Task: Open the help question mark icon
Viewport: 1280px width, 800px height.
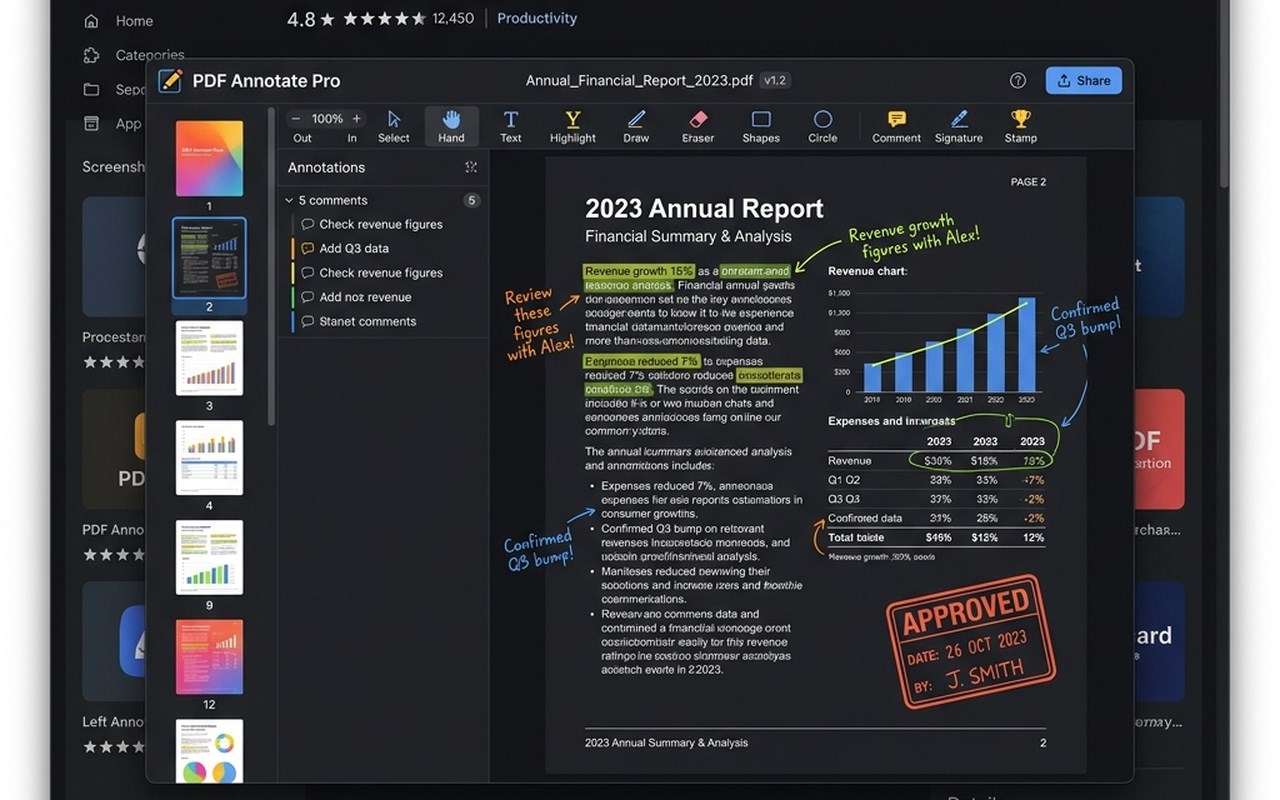Action: [x=1018, y=81]
